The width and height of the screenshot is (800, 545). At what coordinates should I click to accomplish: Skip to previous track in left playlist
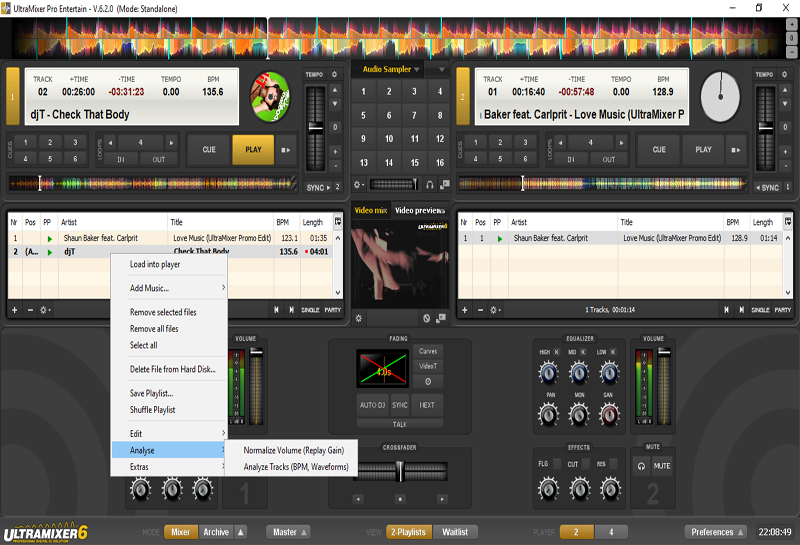pos(276,310)
